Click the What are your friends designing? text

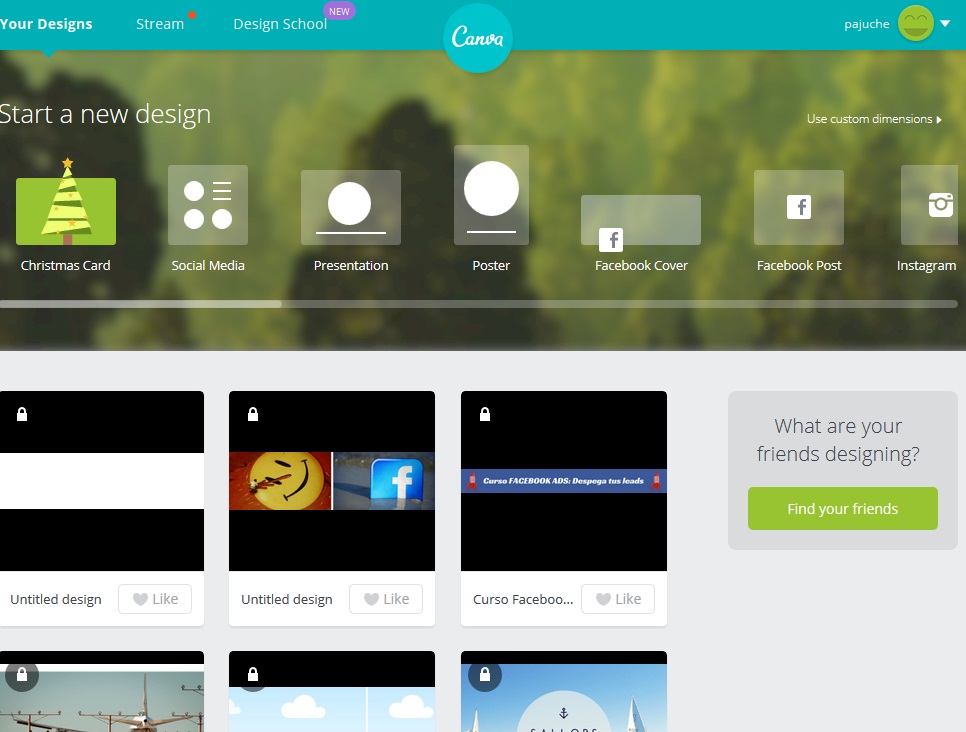tap(838, 440)
